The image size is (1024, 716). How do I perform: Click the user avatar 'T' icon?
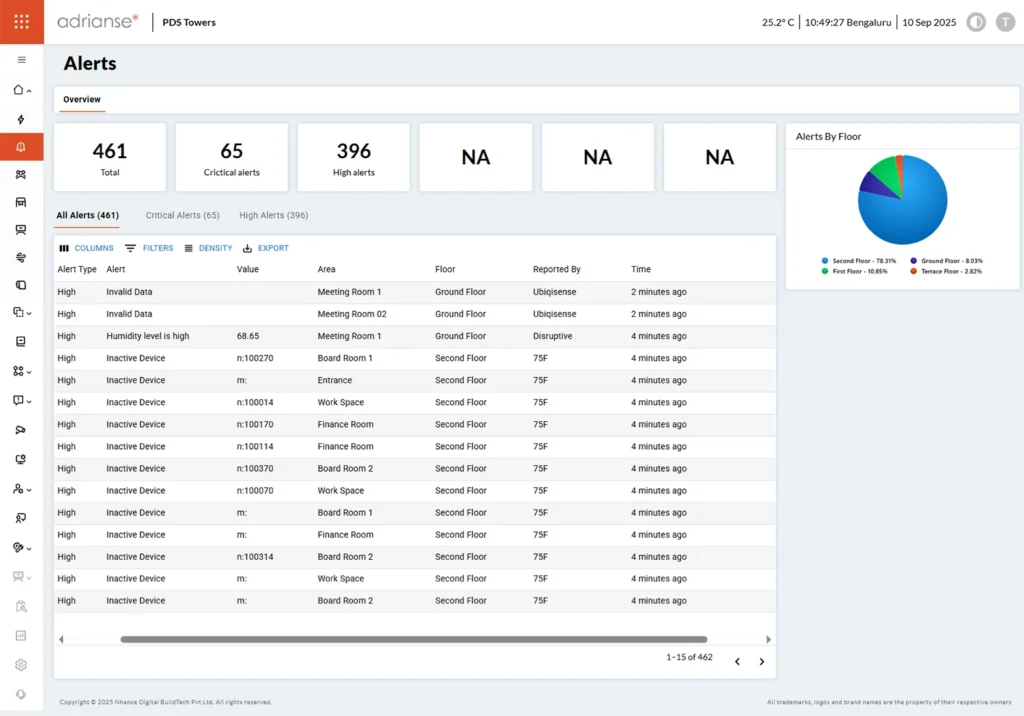1005,22
